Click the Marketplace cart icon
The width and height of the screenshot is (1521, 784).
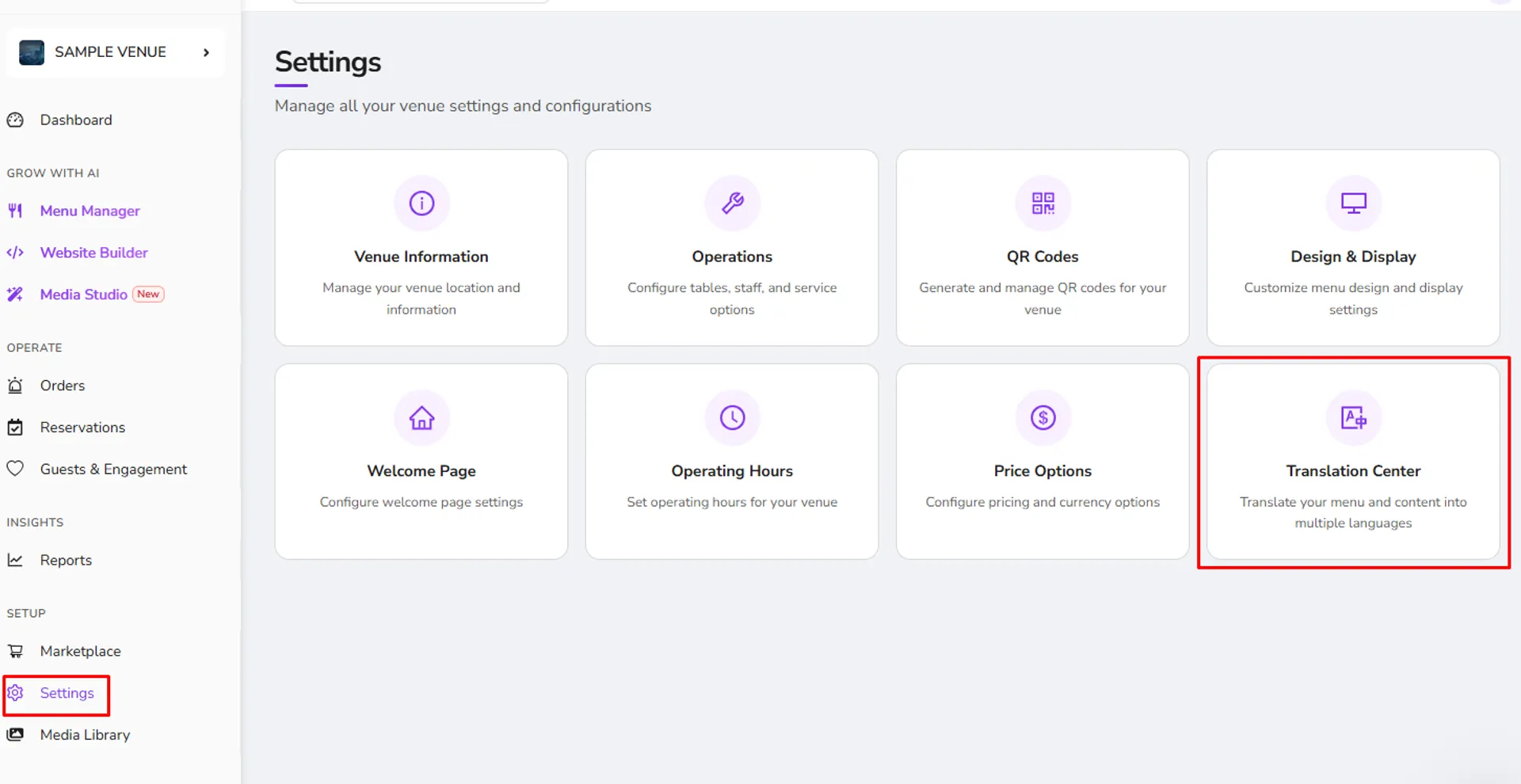(15, 651)
